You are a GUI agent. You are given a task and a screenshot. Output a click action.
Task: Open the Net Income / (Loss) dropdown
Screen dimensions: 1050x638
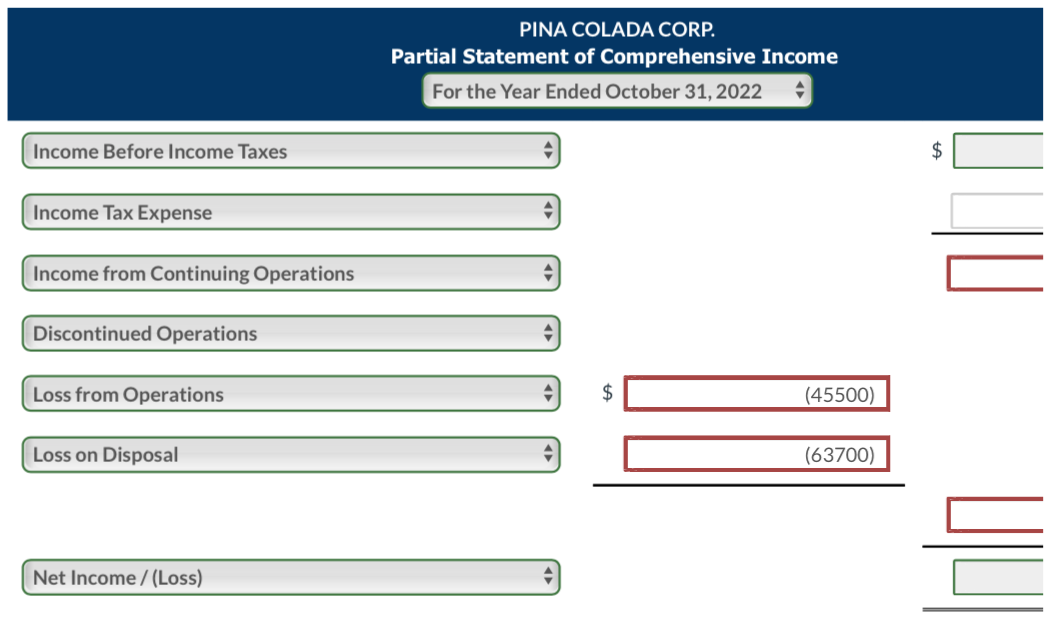[x=290, y=577]
